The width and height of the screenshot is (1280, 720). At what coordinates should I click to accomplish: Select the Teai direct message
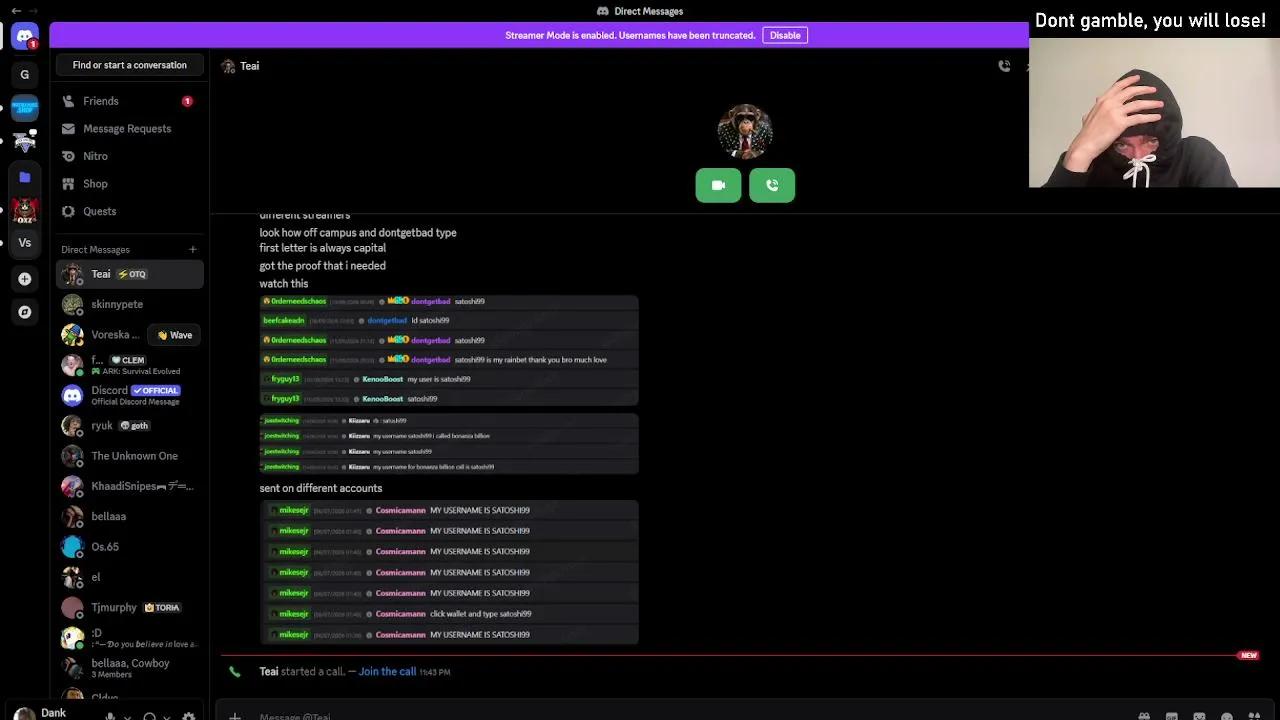point(130,274)
